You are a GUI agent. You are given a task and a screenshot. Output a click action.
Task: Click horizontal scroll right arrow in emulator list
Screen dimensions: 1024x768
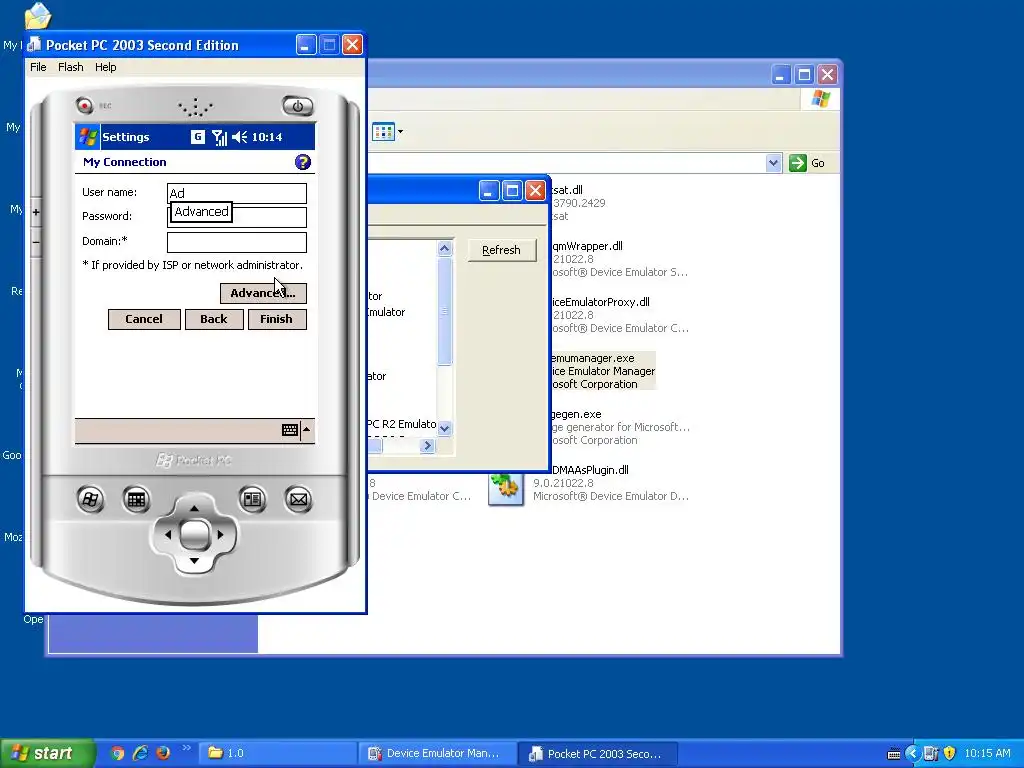[x=427, y=445]
